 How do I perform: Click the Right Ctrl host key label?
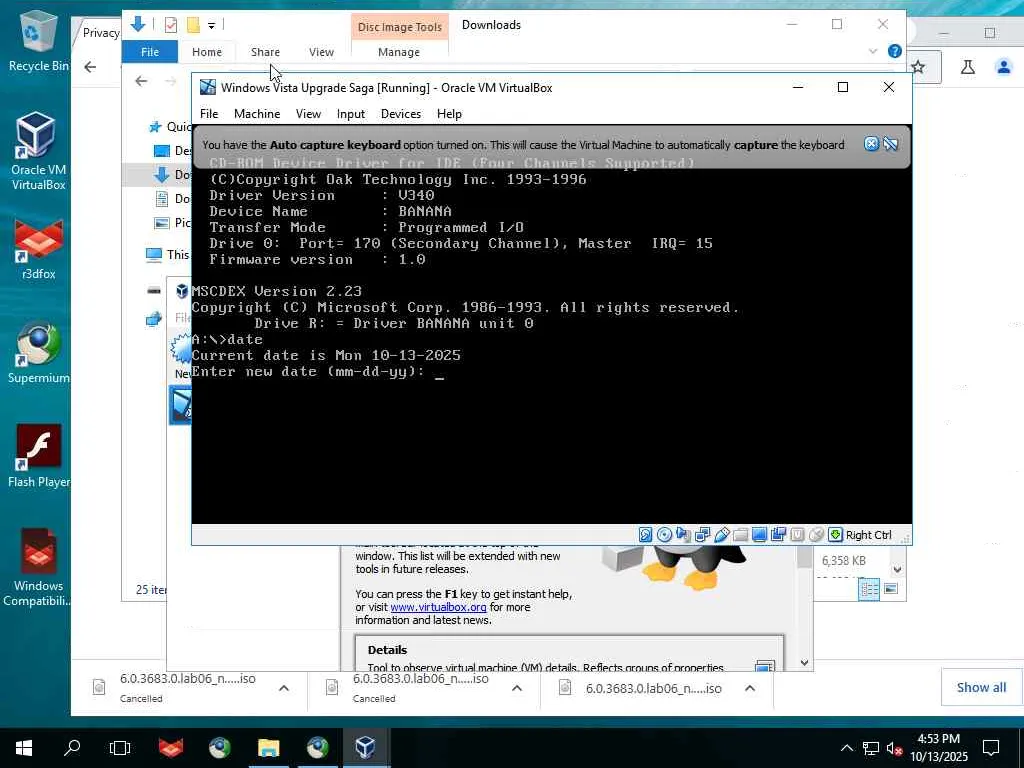pos(869,535)
